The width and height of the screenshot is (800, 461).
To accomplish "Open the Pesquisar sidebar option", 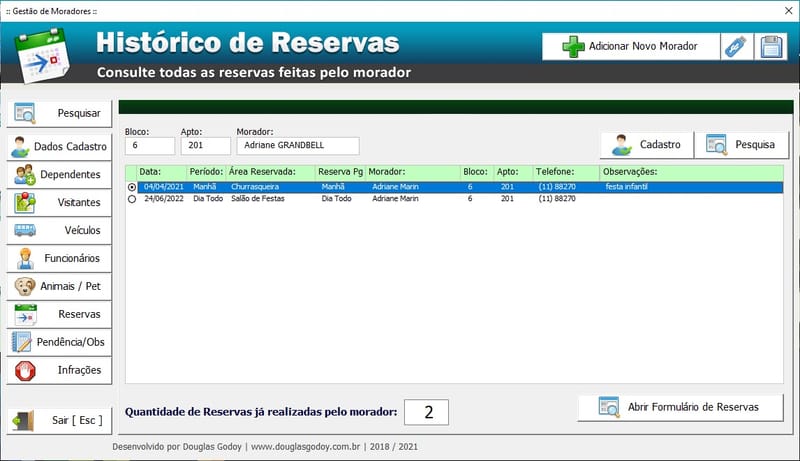I will [x=59, y=113].
